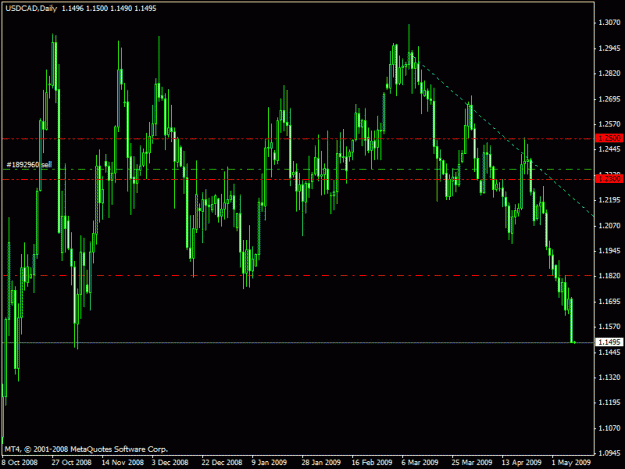625x469 pixels.
Task: Click the 8 Oct 2008 date label
Action: (x=20, y=463)
